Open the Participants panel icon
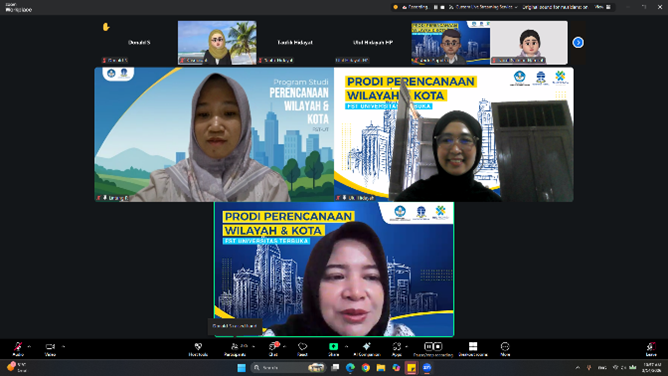 pos(235,347)
